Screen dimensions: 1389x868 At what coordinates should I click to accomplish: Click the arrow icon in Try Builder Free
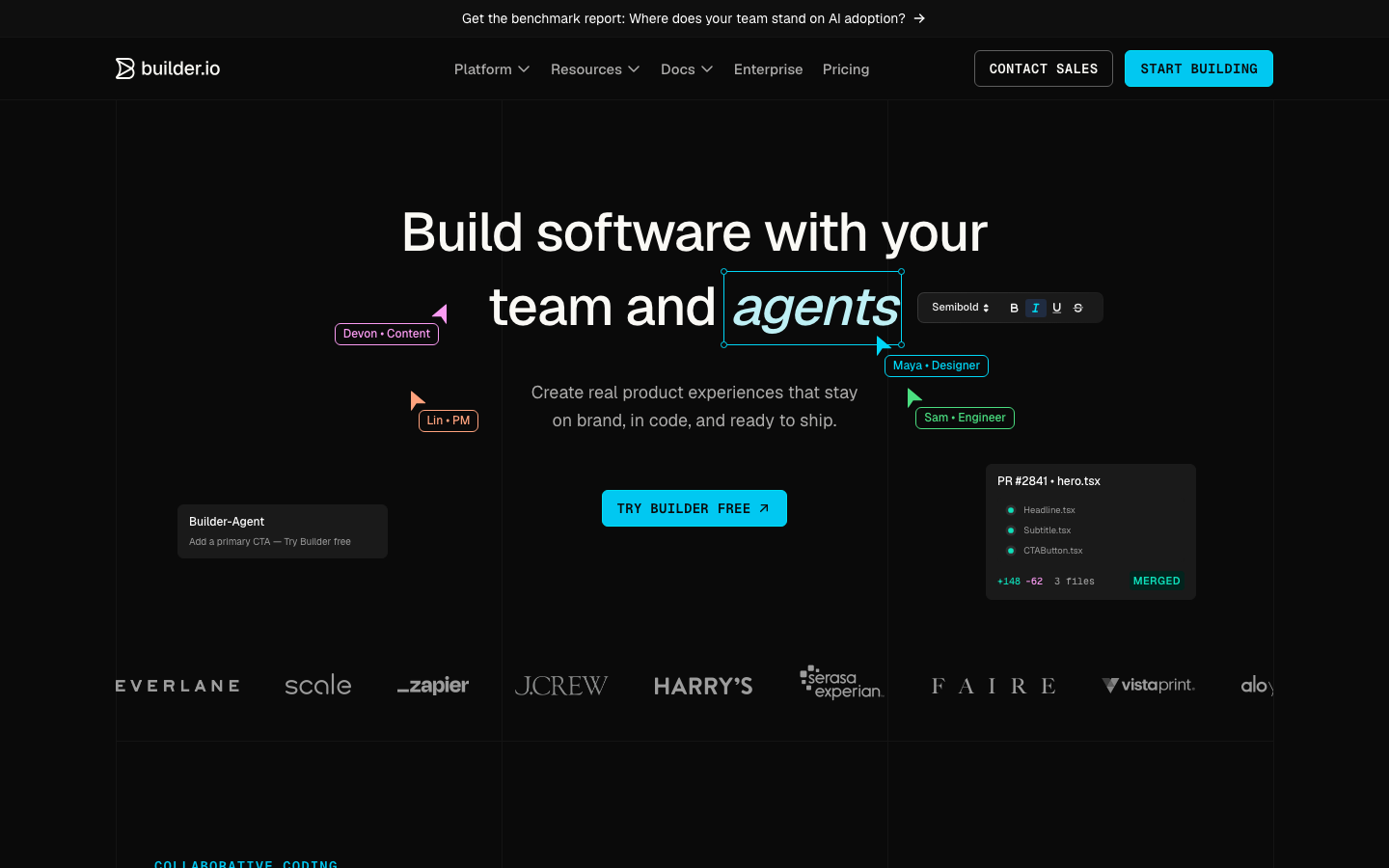coord(764,508)
